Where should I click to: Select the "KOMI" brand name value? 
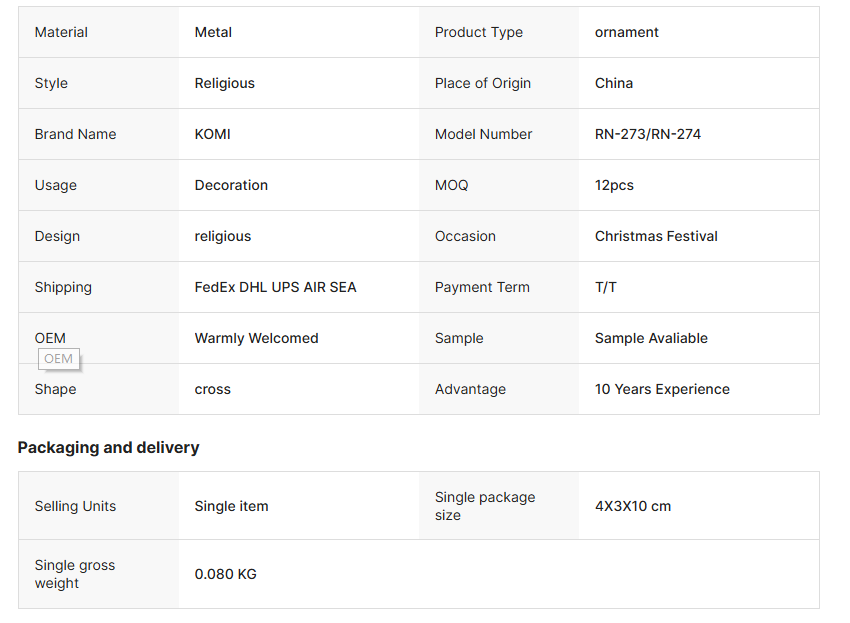(212, 134)
